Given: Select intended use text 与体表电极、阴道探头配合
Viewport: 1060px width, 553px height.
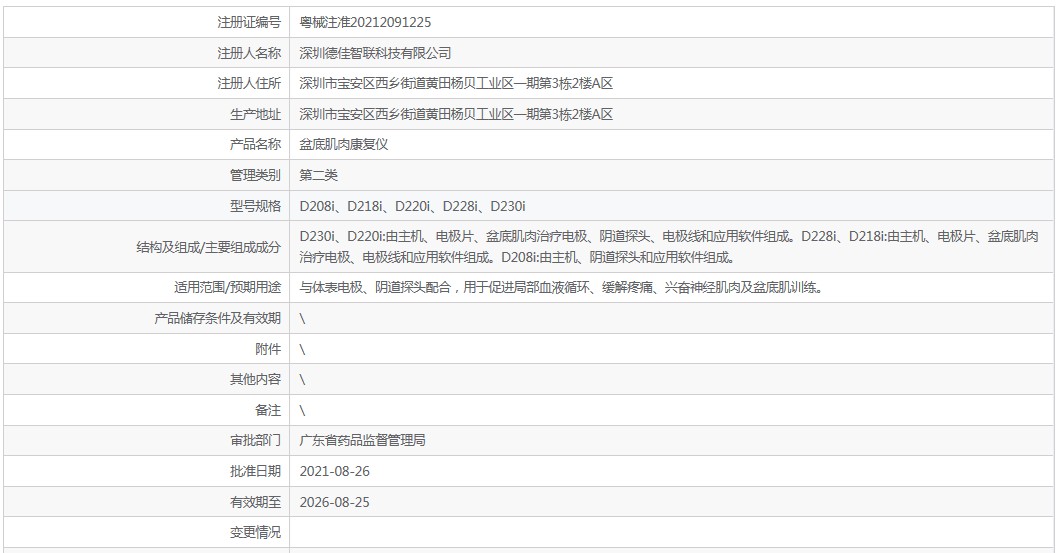Looking at the screenshot, I should 561,287.
